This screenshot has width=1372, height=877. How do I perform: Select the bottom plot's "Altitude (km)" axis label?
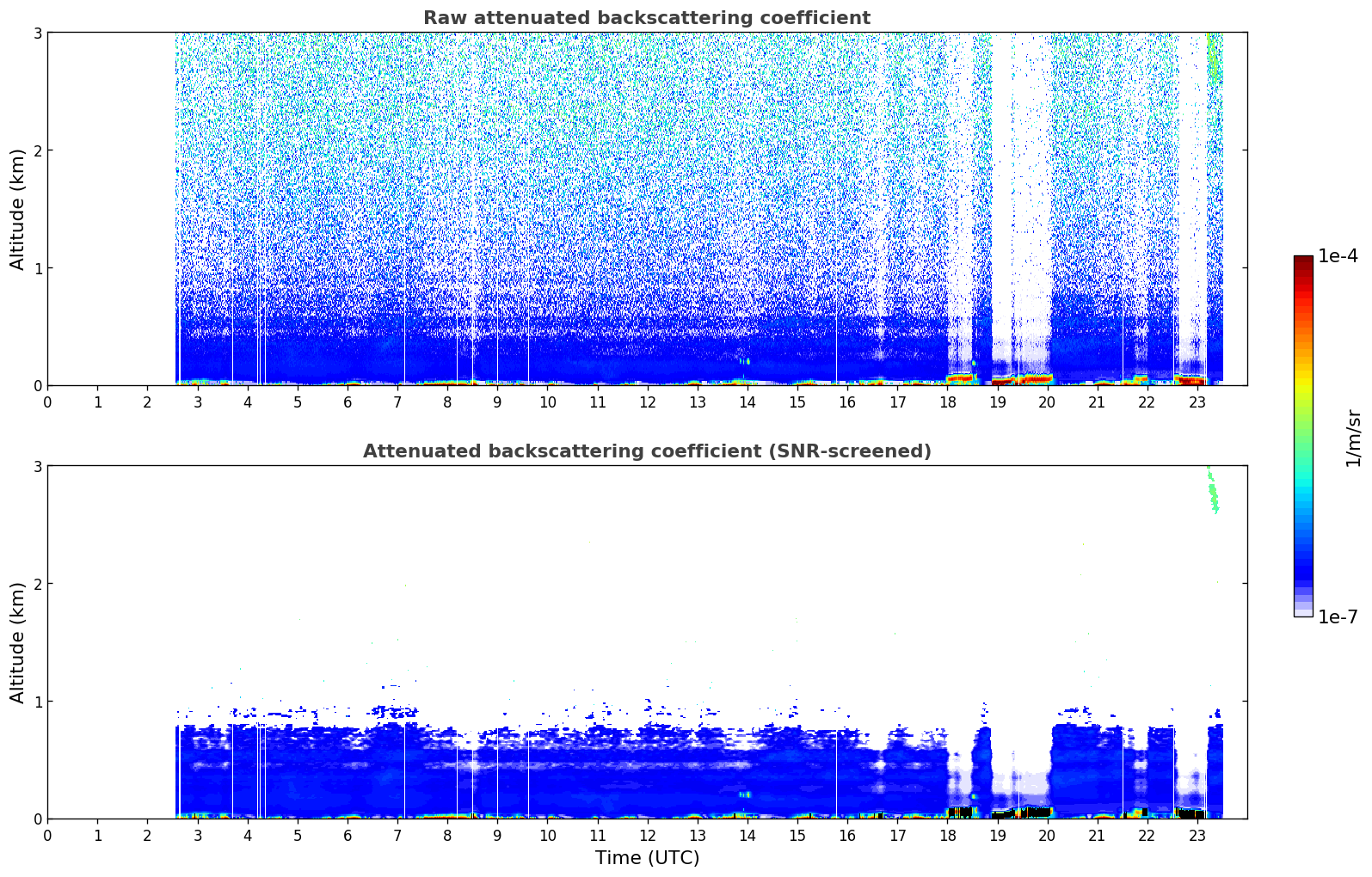coord(17,642)
